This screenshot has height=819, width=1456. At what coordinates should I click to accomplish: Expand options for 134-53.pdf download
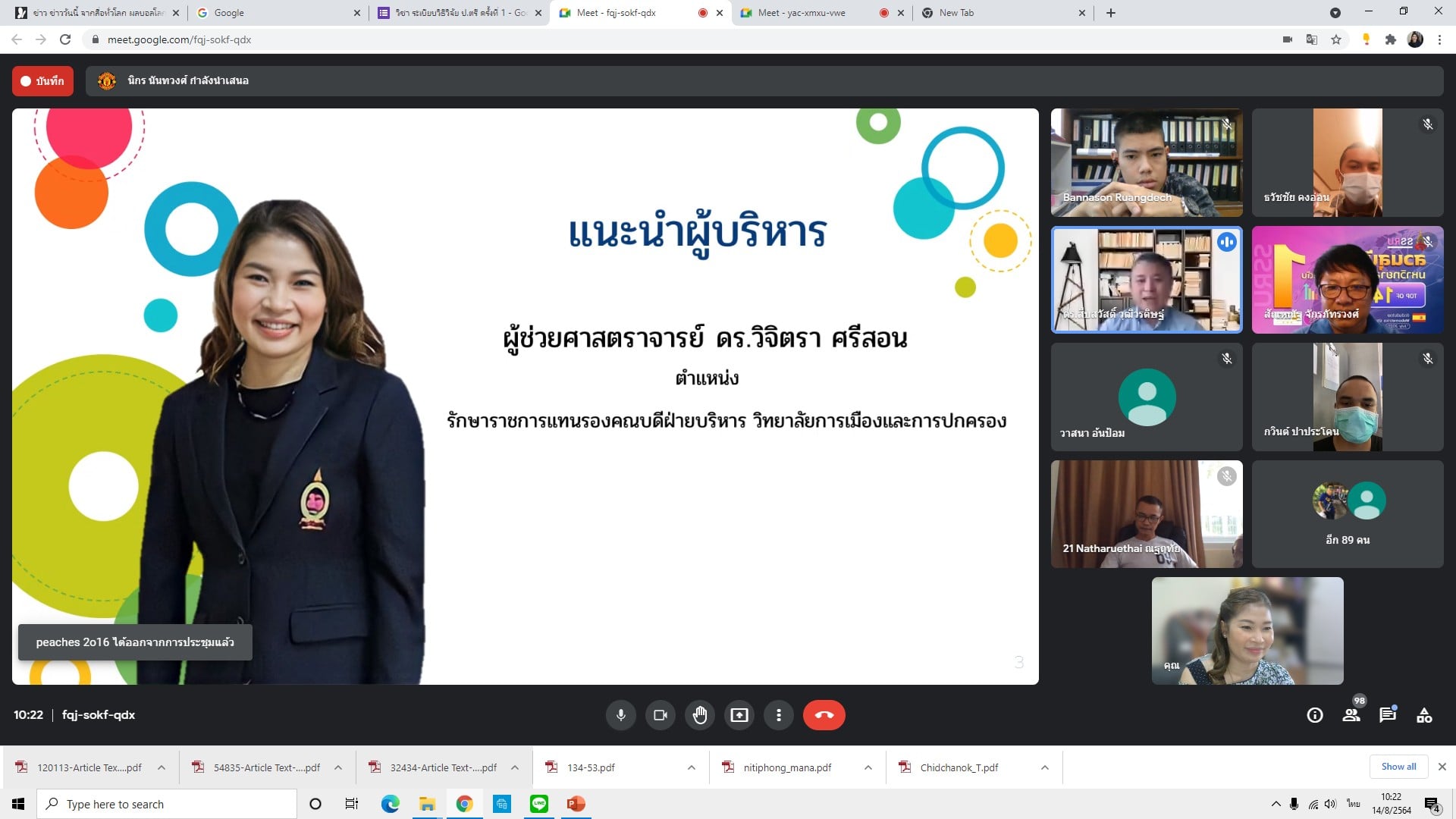coord(691,767)
